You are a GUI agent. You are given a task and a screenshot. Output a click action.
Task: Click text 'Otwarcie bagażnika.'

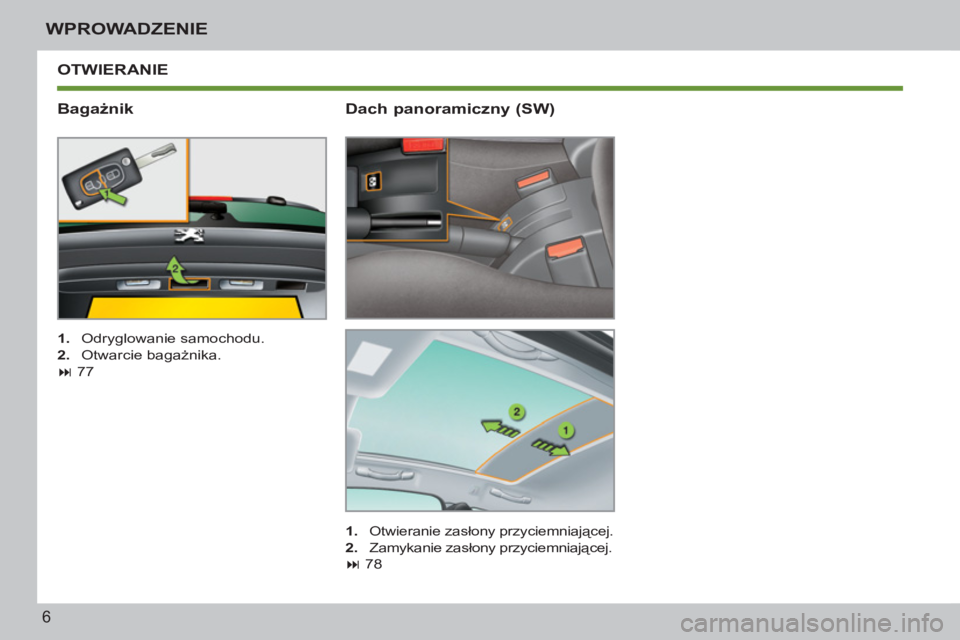click(151, 355)
